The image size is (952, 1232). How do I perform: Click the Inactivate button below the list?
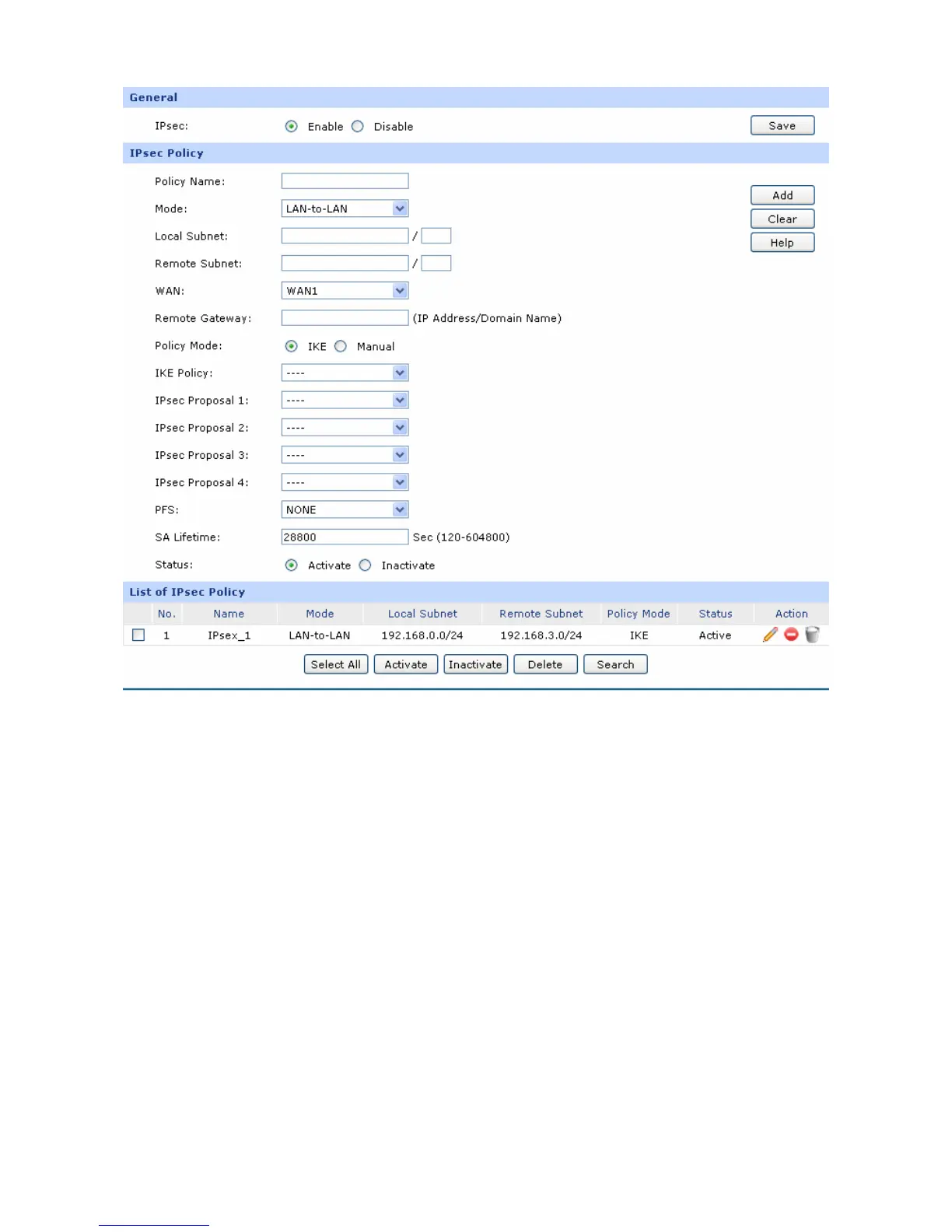[475, 664]
